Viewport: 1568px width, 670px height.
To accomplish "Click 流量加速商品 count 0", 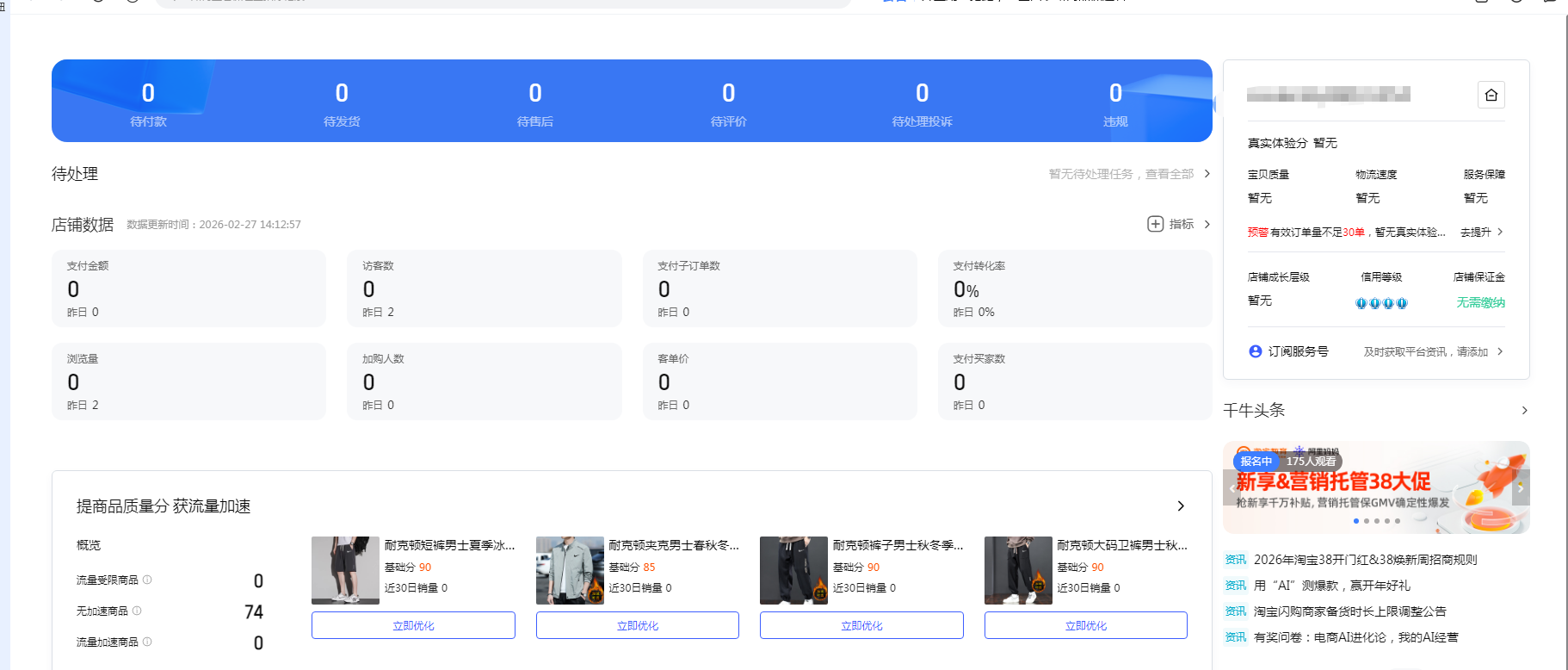I will 258,642.
